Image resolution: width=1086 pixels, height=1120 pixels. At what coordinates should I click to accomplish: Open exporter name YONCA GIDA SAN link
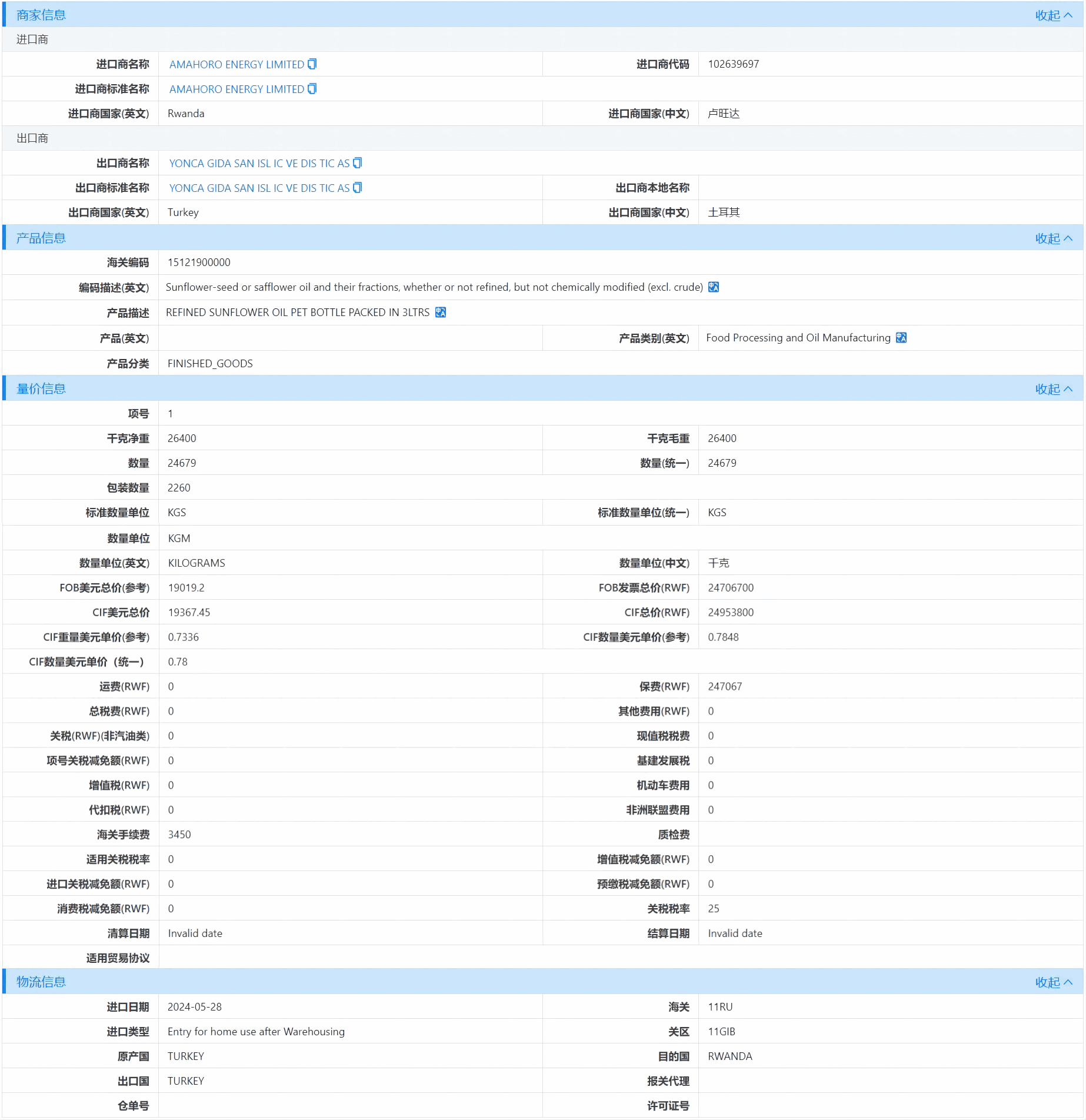pos(259,163)
